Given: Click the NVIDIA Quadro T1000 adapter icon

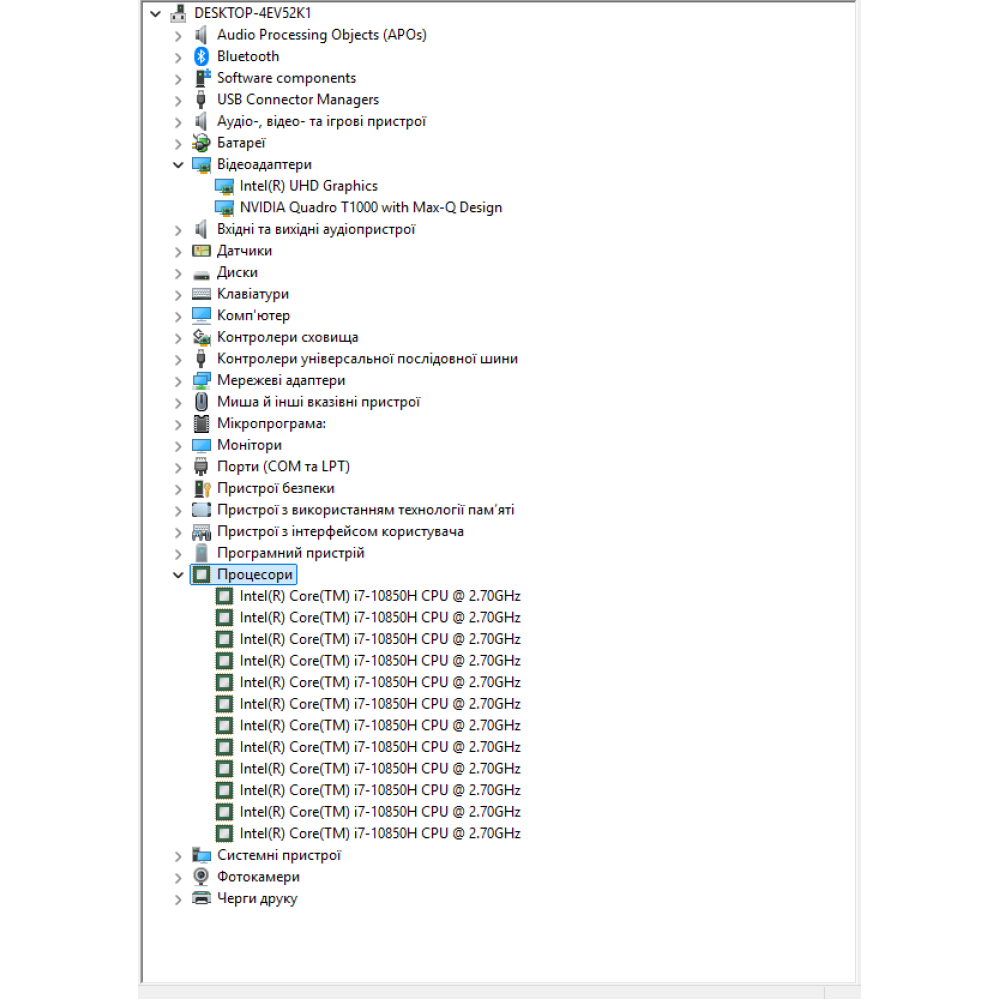Looking at the screenshot, I should coord(224,207).
